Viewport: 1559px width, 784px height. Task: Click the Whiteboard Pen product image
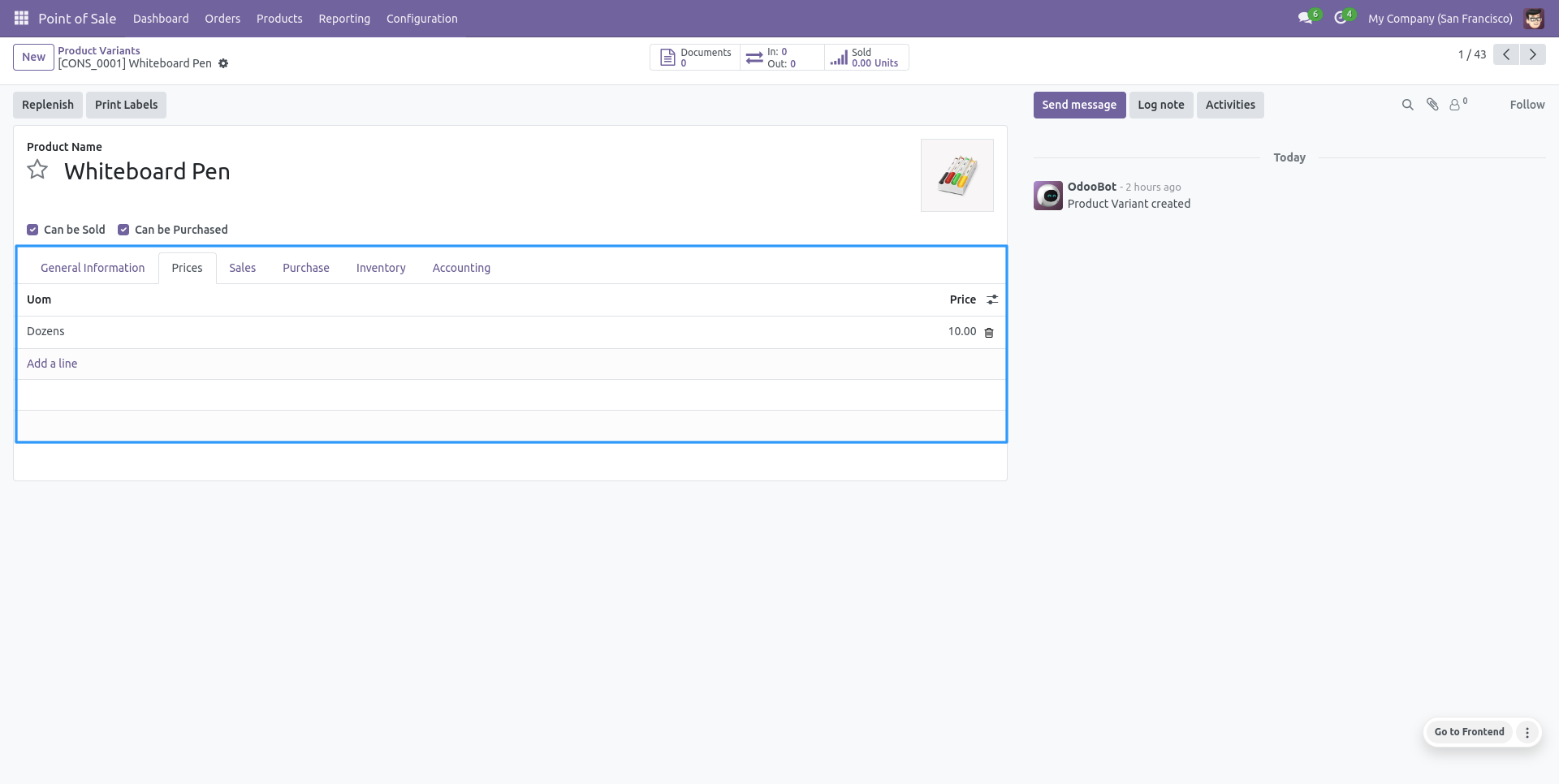point(957,174)
